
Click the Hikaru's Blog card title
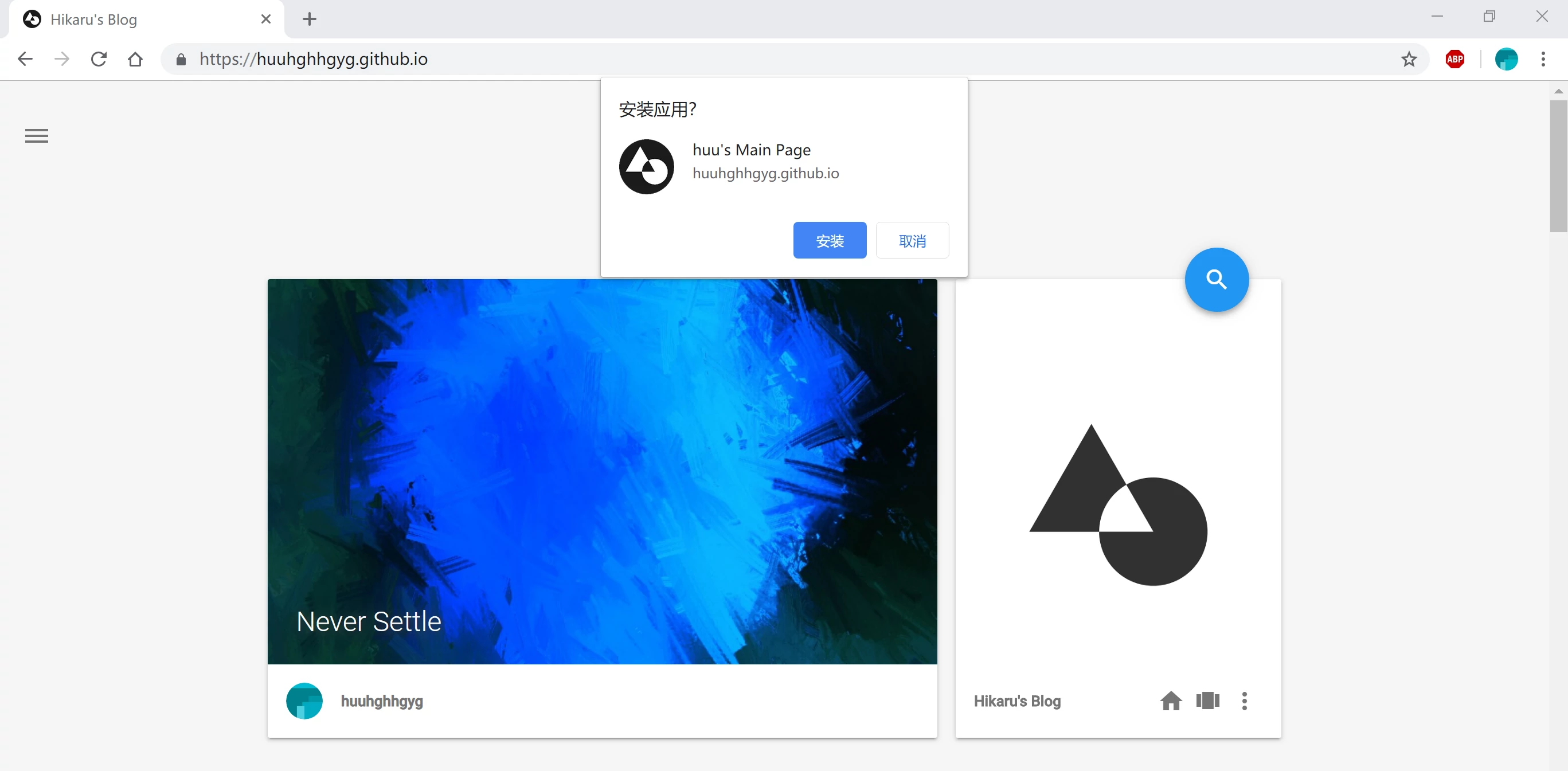[x=1016, y=701]
